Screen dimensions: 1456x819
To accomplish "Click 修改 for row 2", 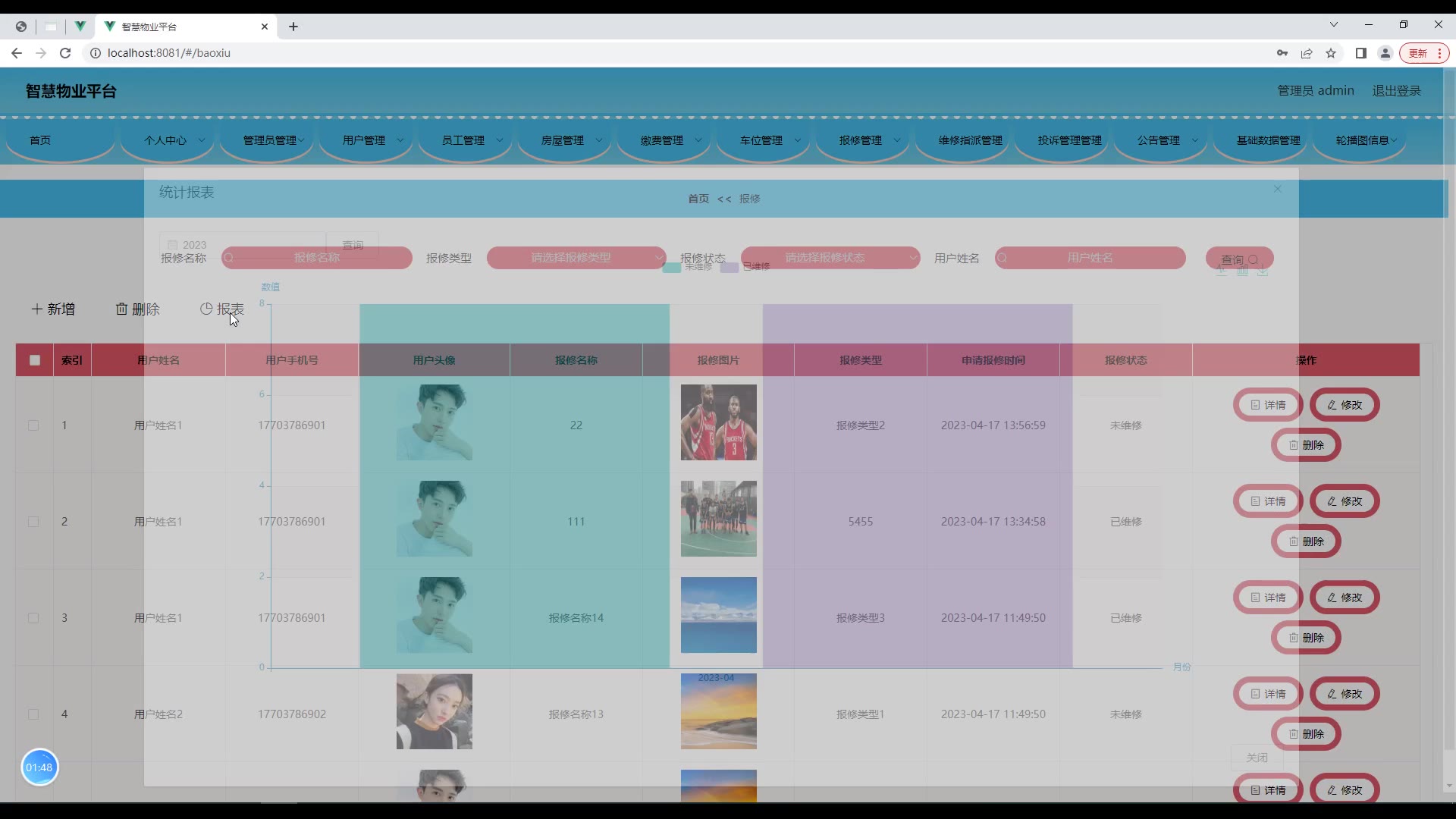I will pos(1345,501).
